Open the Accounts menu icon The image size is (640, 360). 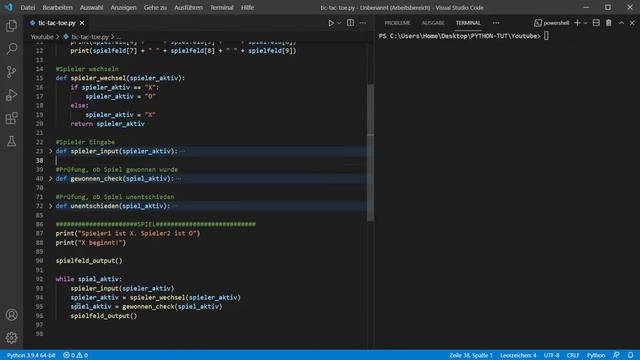(11, 315)
